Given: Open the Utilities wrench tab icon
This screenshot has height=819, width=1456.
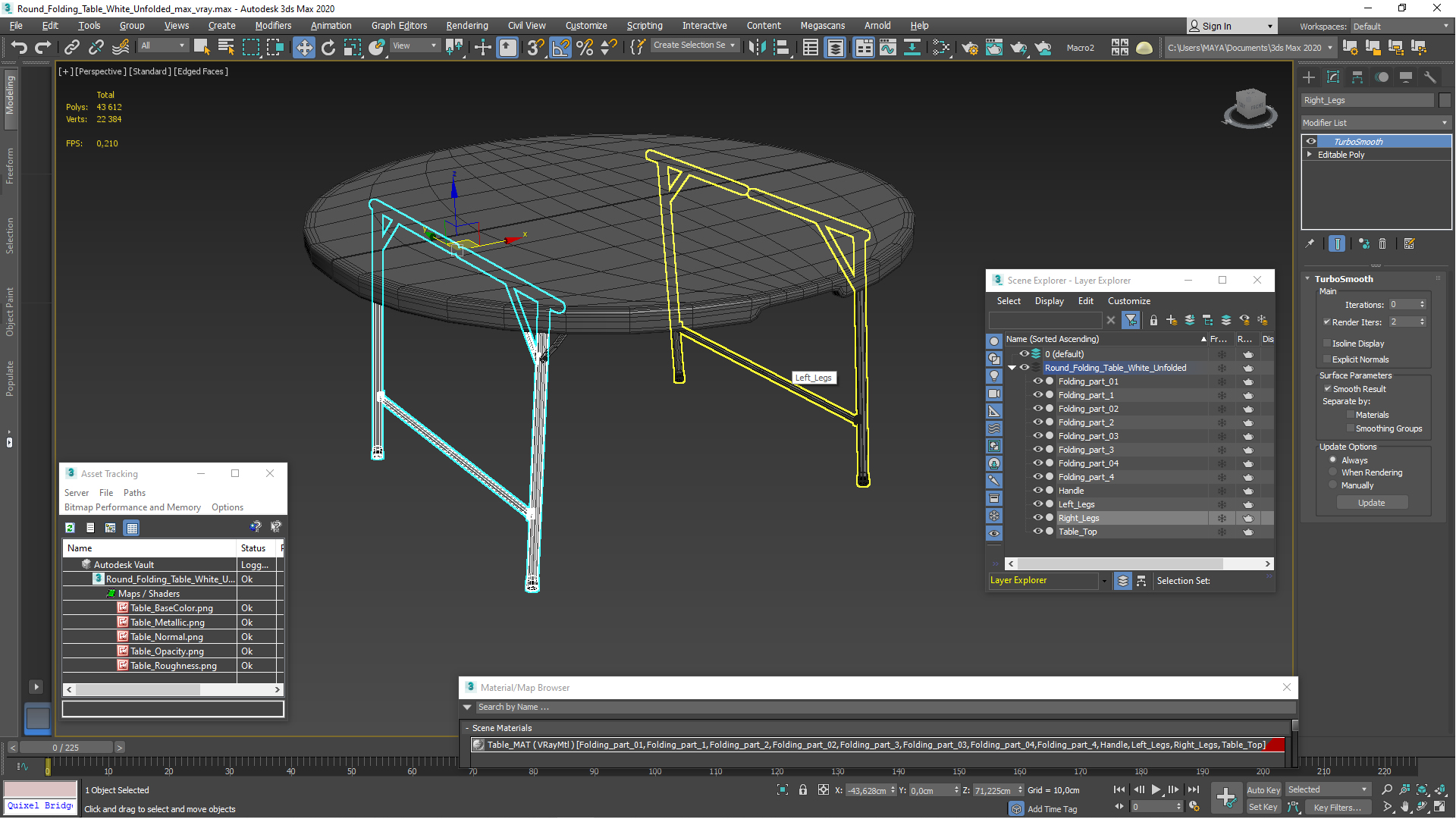Looking at the screenshot, I should 1429,77.
